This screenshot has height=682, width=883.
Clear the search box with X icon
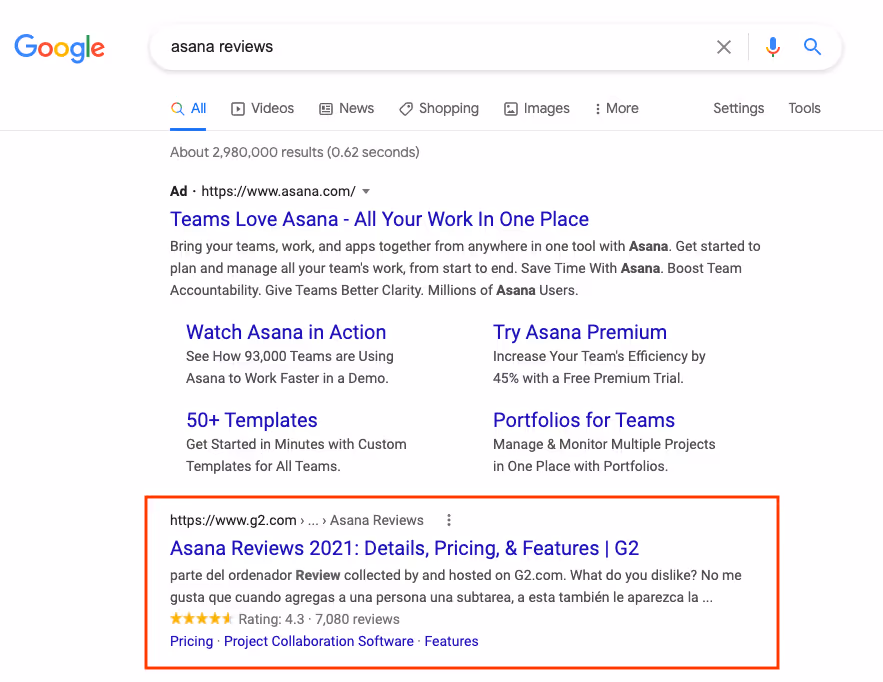click(724, 47)
